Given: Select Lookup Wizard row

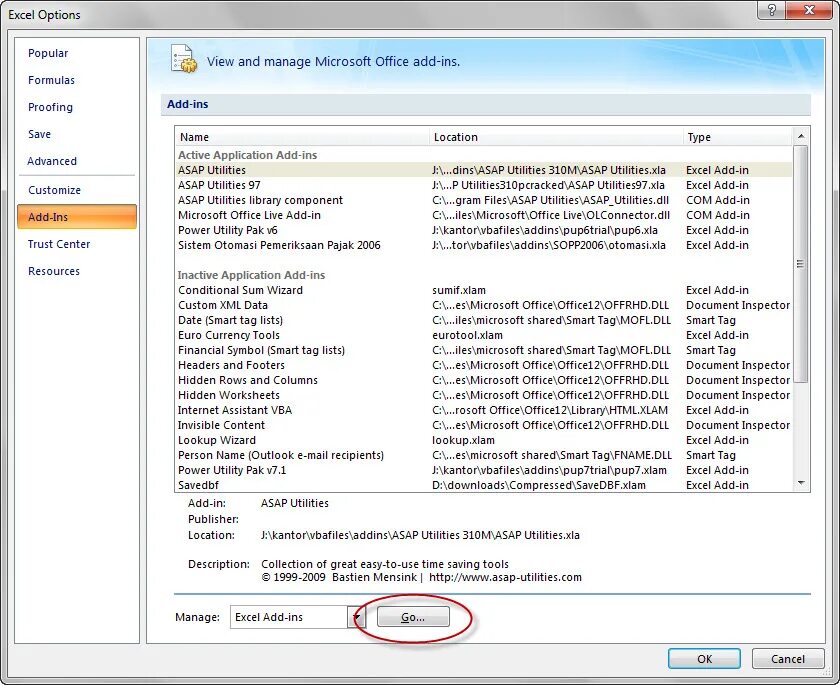Looking at the screenshot, I should tap(484, 440).
